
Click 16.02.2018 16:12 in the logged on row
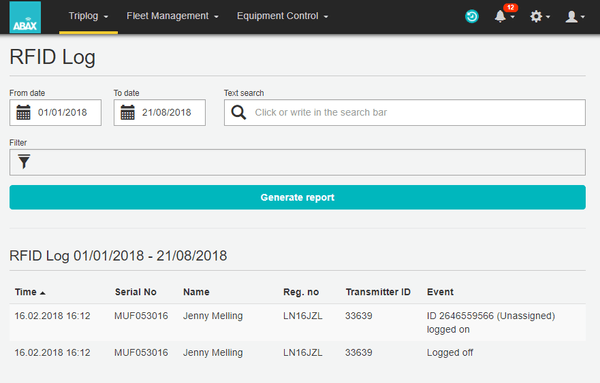tap(52, 316)
